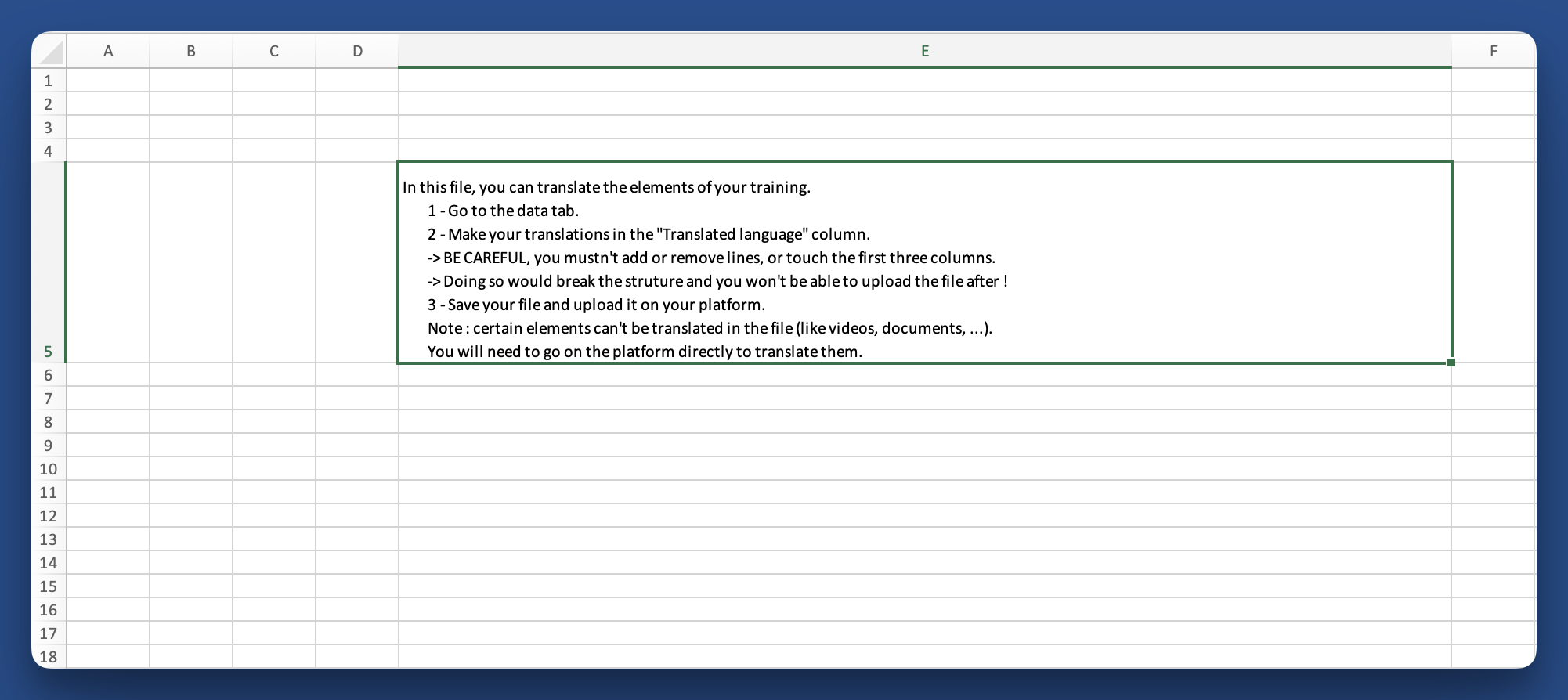Select column E header
Viewport: 1568px width, 700px height.
[x=925, y=51]
